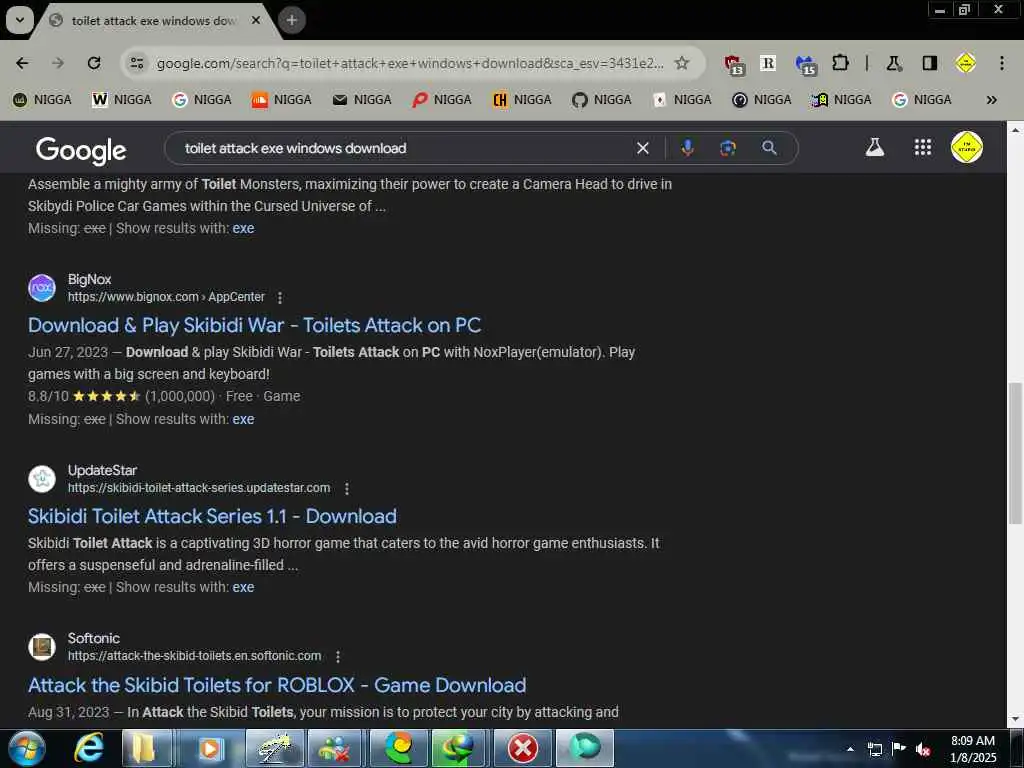Screen dimensions: 1024x768
Task: Open Search Labs flask on Google page
Action: click(874, 147)
